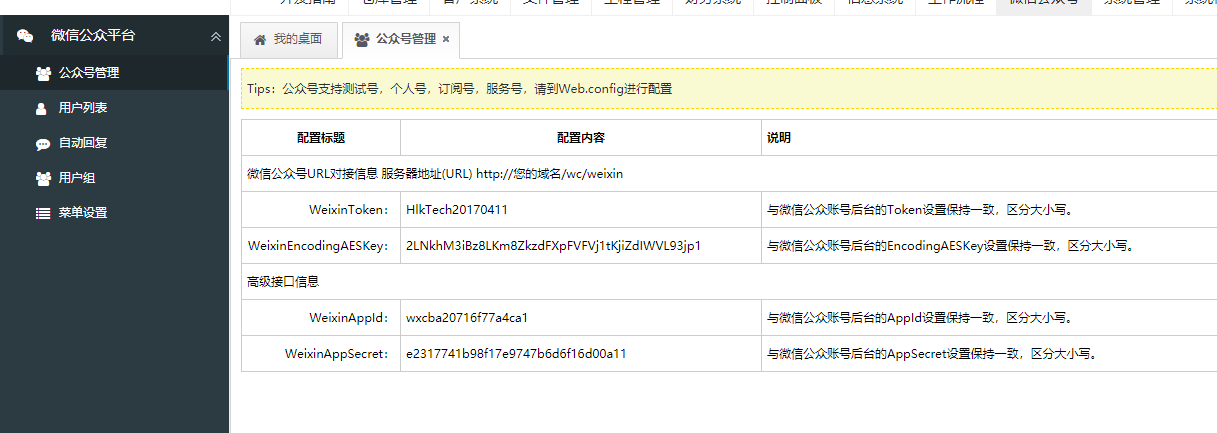Click the wxcba20716f77a4ca1 AppId value
Image resolution: width=1217 pixels, height=433 pixels.
point(467,318)
